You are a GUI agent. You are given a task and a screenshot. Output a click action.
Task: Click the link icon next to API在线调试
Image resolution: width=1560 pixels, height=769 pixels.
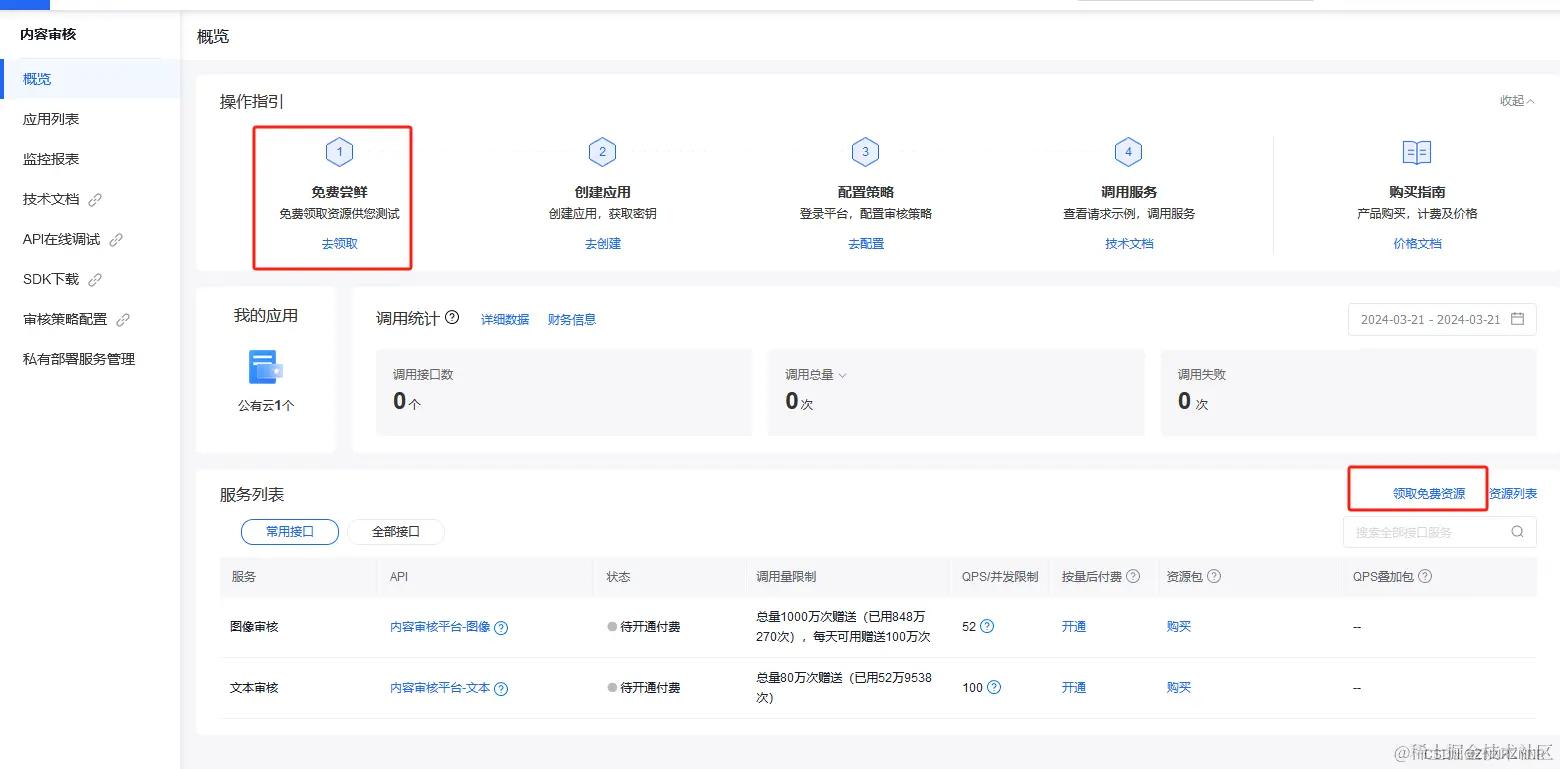coord(116,240)
